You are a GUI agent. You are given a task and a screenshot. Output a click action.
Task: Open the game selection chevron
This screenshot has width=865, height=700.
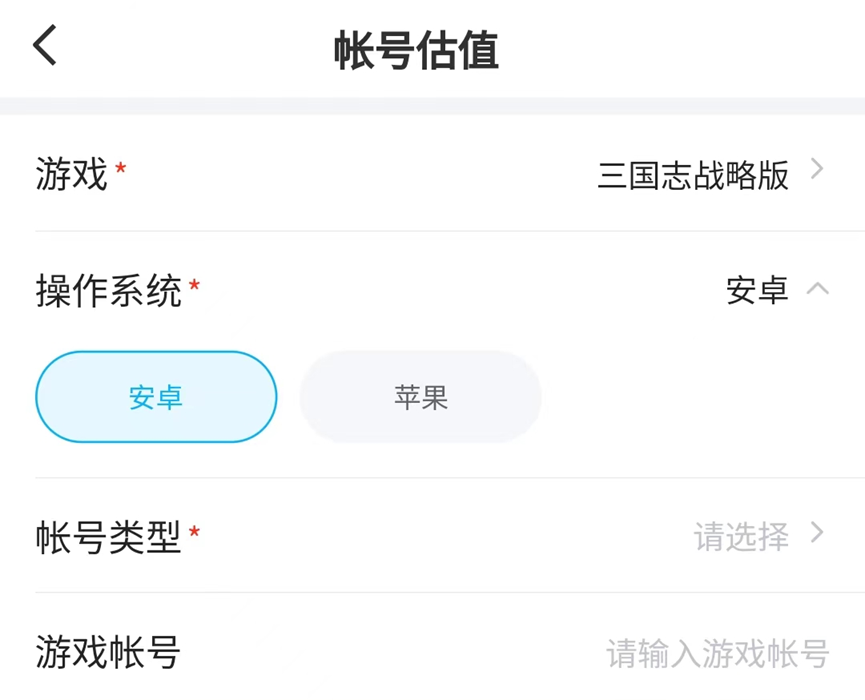click(x=817, y=170)
